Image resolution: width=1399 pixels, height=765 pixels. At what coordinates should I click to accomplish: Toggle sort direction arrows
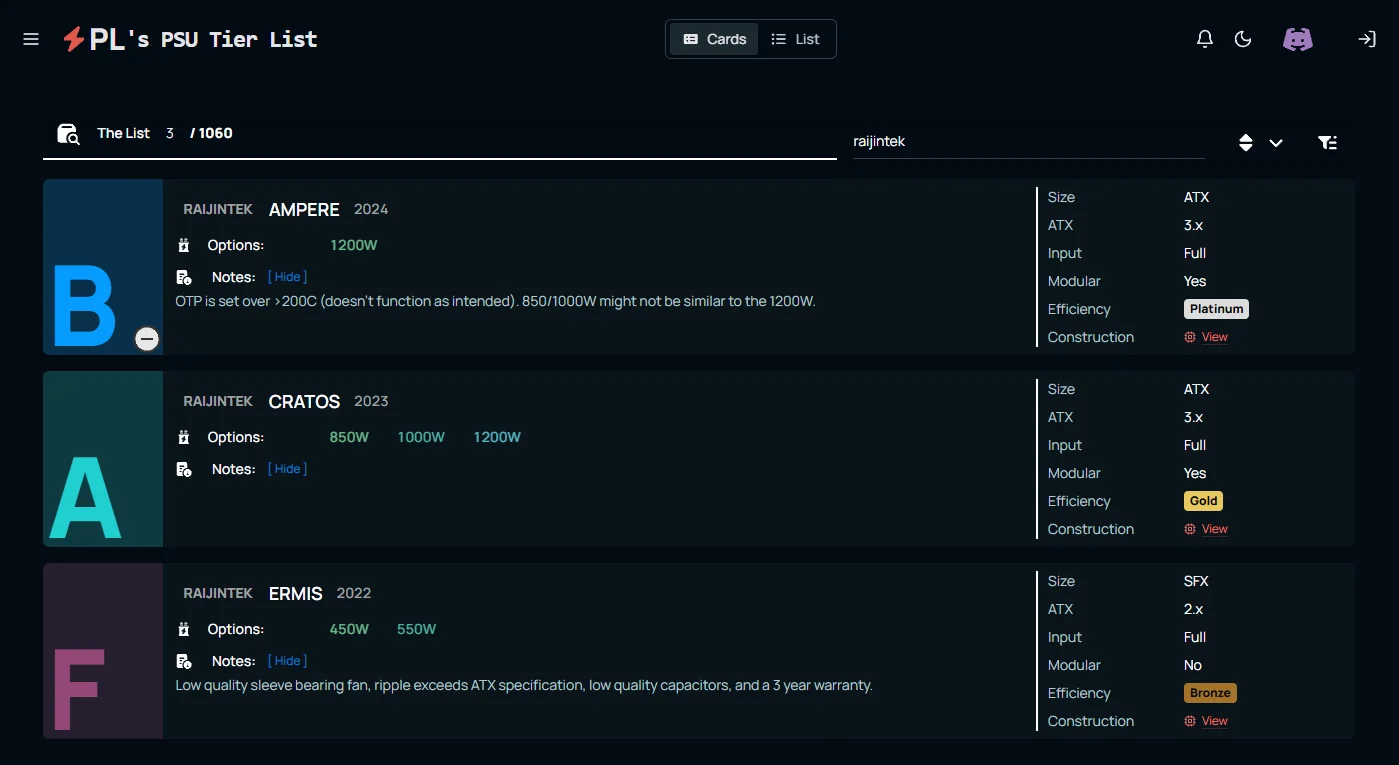(x=1245, y=143)
